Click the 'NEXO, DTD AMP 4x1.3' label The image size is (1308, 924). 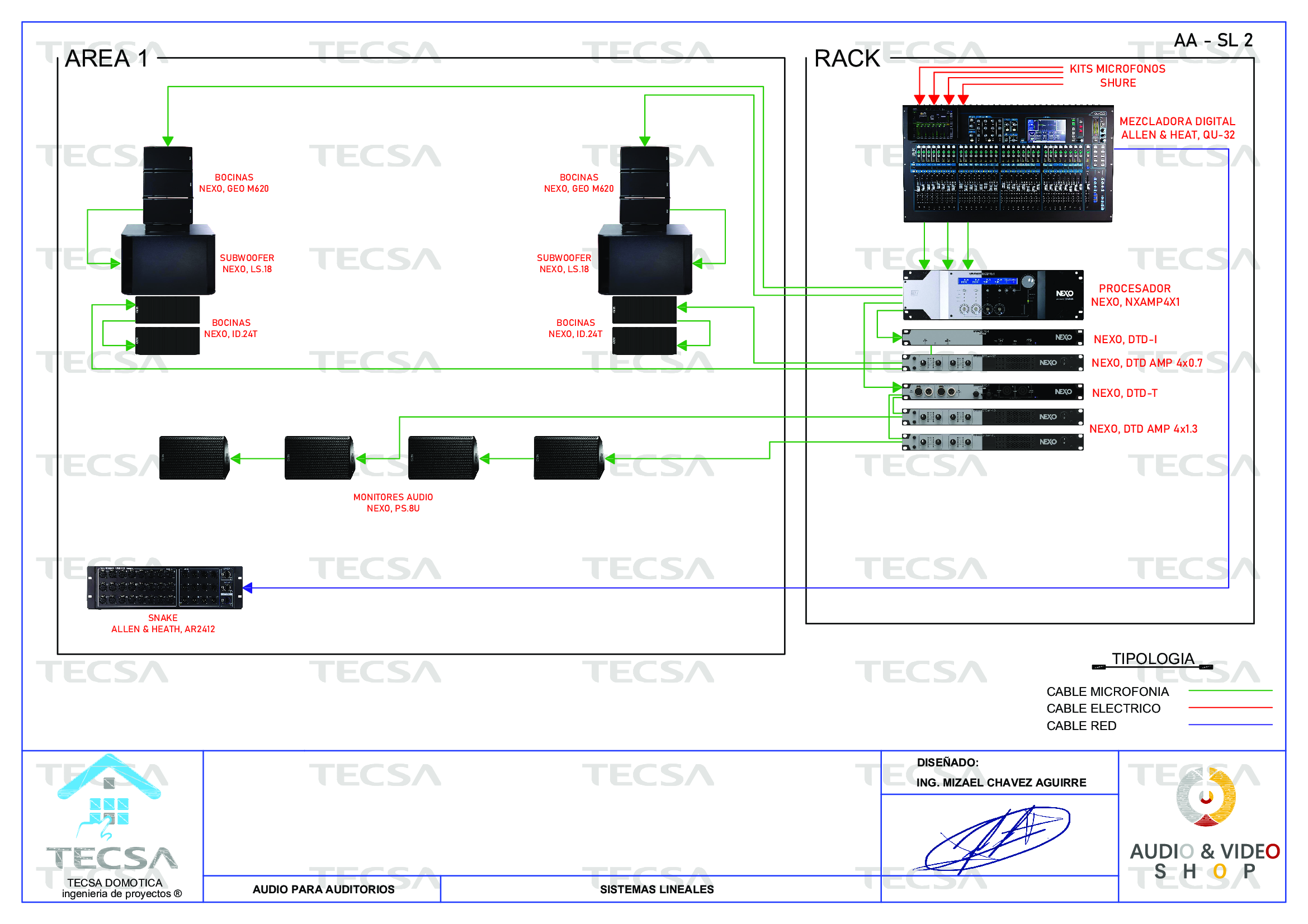(1144, 429)
